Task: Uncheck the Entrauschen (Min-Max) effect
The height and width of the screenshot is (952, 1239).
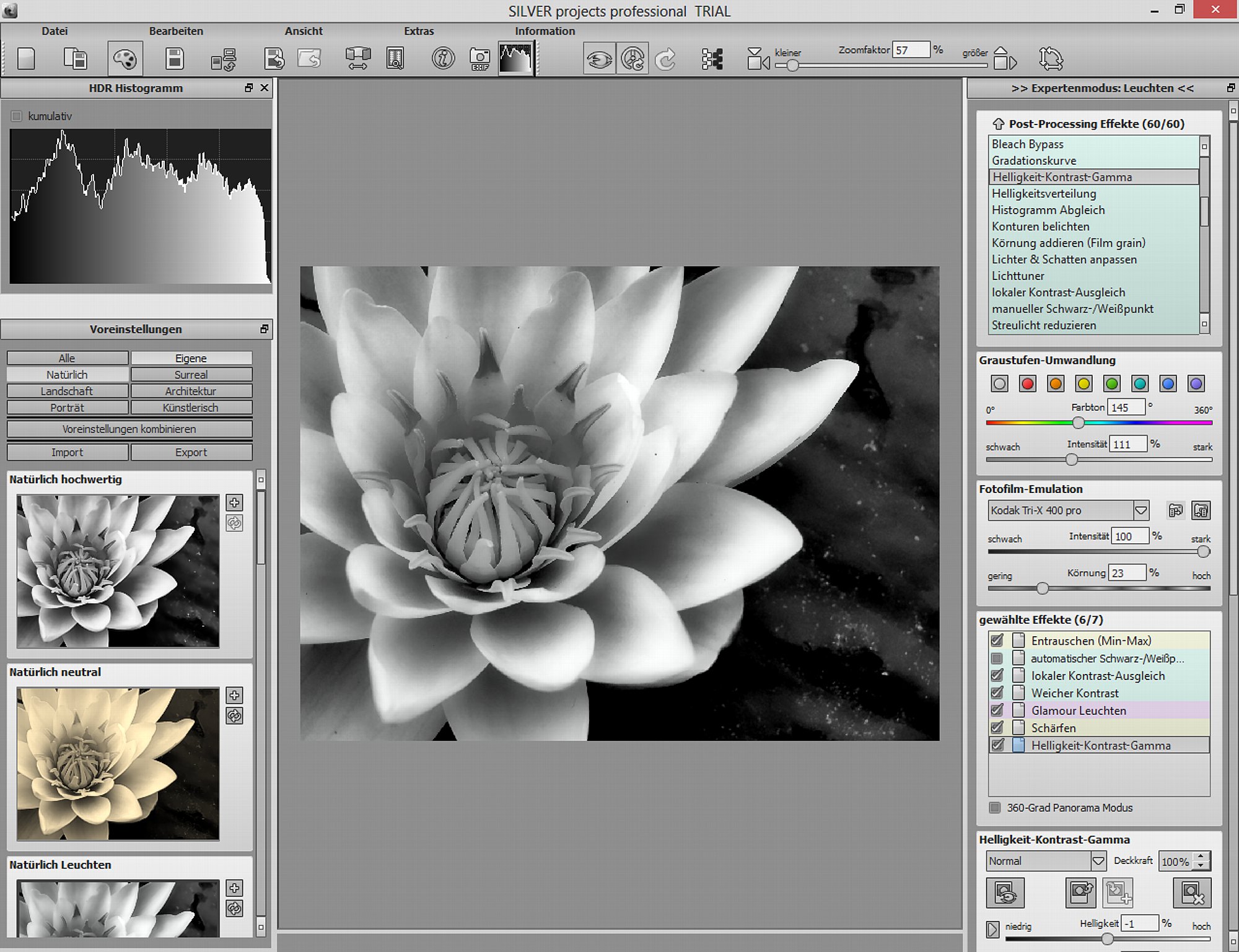Action: point(997,640)
